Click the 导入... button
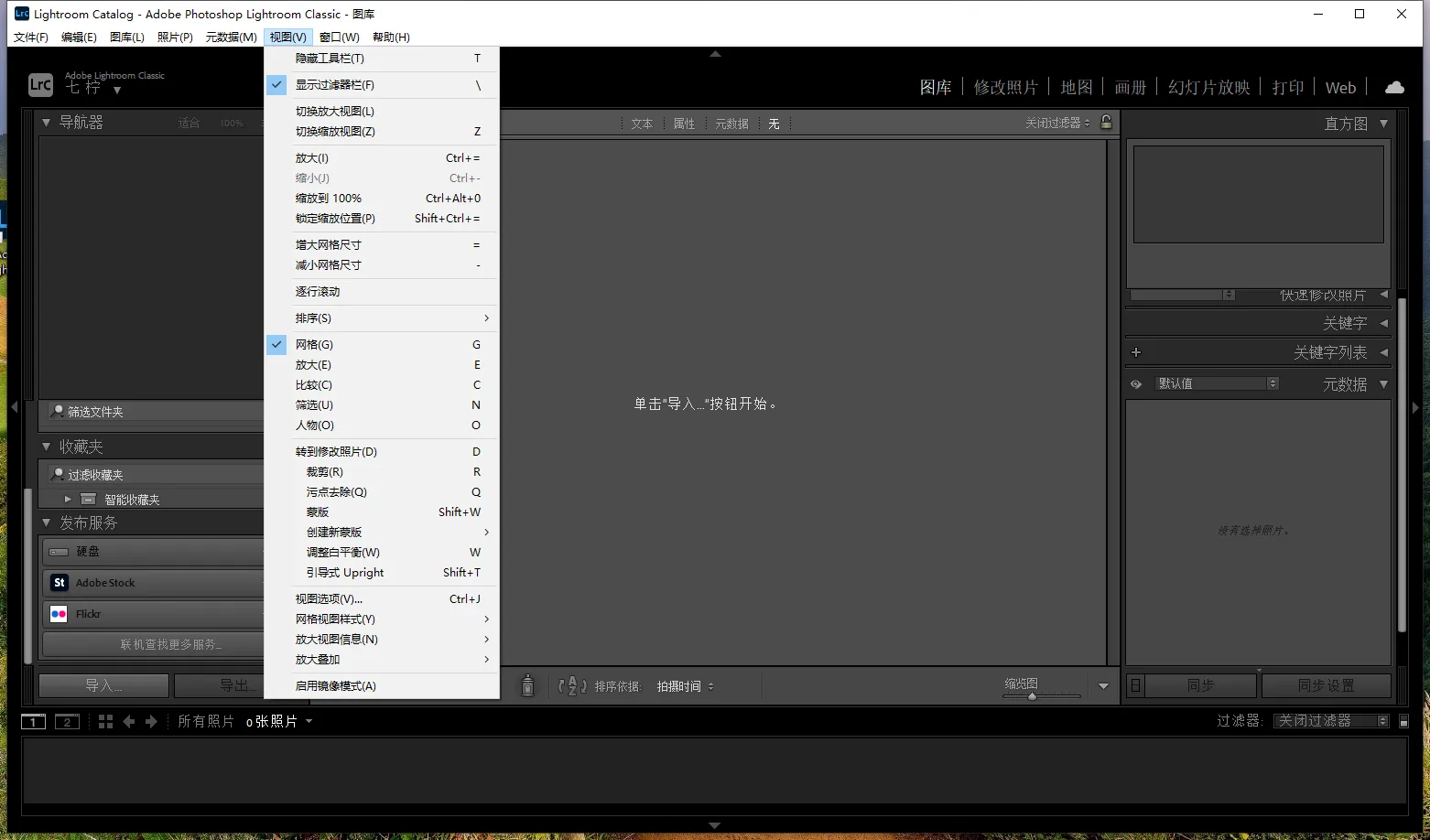 pos(103,685)
